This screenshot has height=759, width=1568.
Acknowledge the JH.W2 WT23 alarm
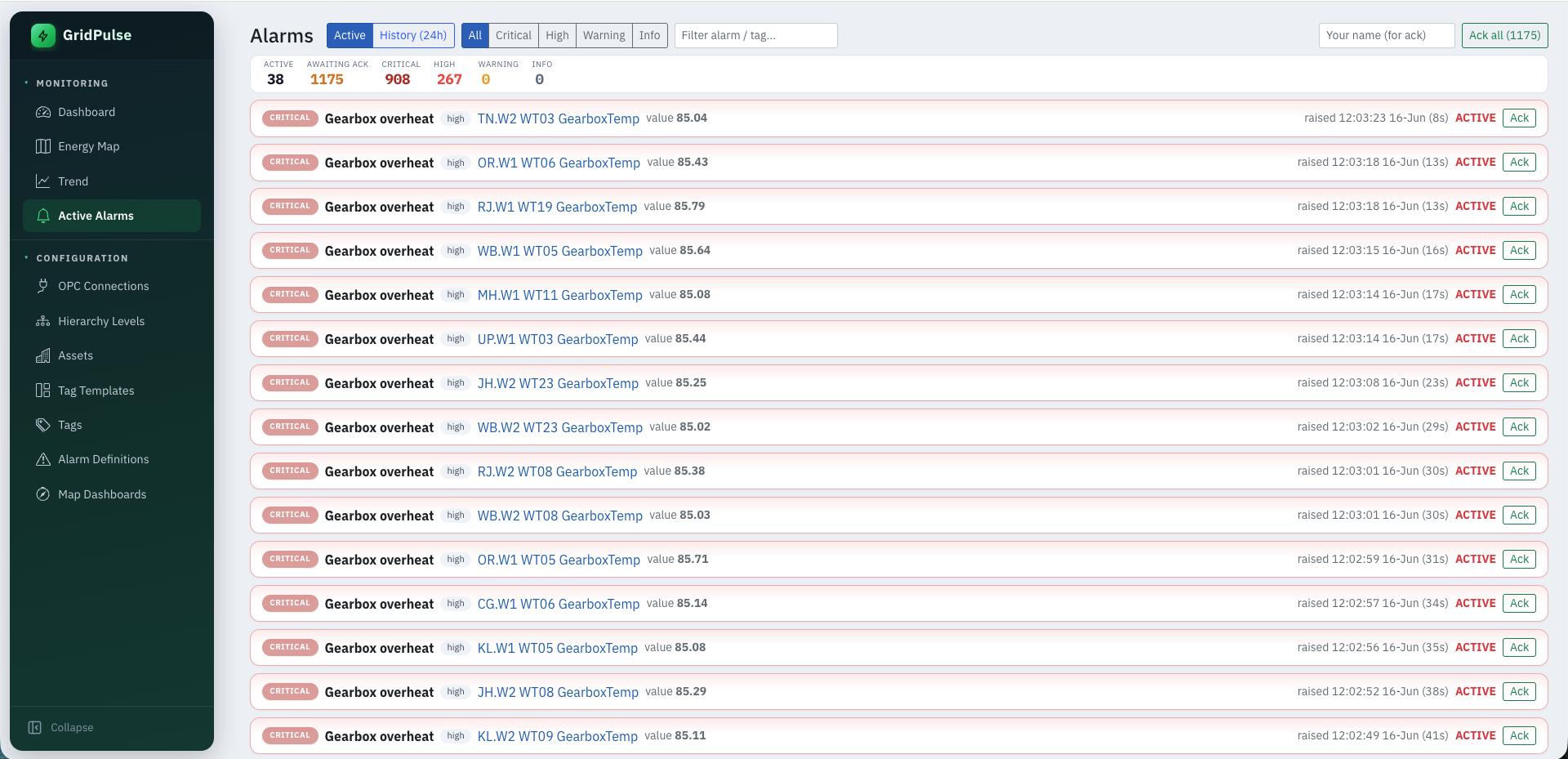tap(1519, 383)
